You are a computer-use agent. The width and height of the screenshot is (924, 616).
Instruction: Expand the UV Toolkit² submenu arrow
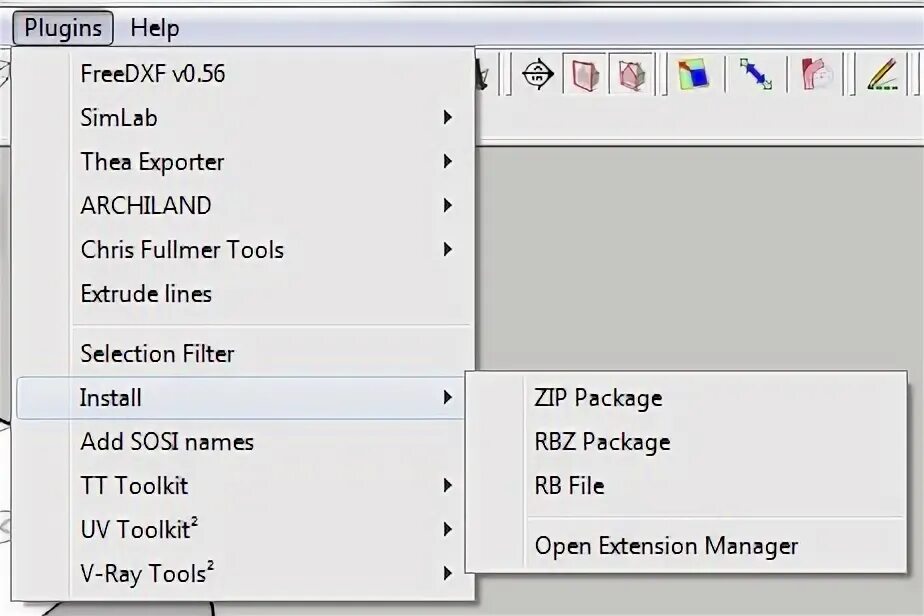tap(448, 529)
